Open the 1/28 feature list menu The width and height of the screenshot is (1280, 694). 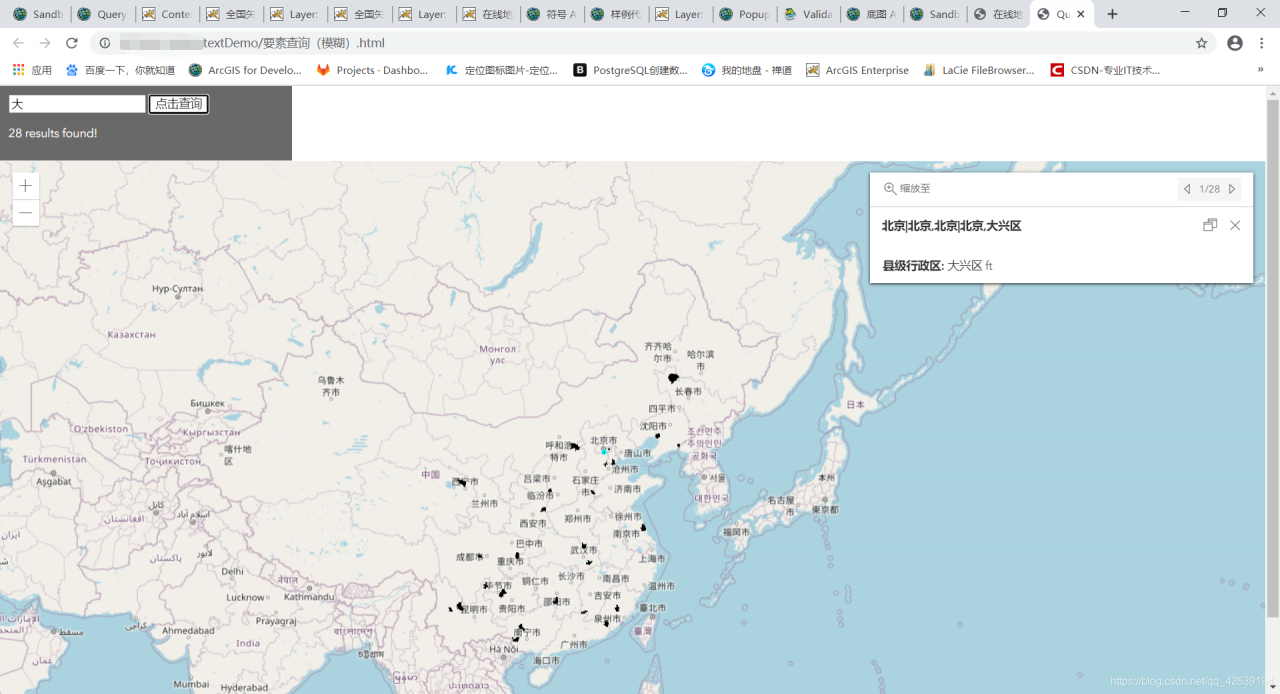pos(1210,189)
